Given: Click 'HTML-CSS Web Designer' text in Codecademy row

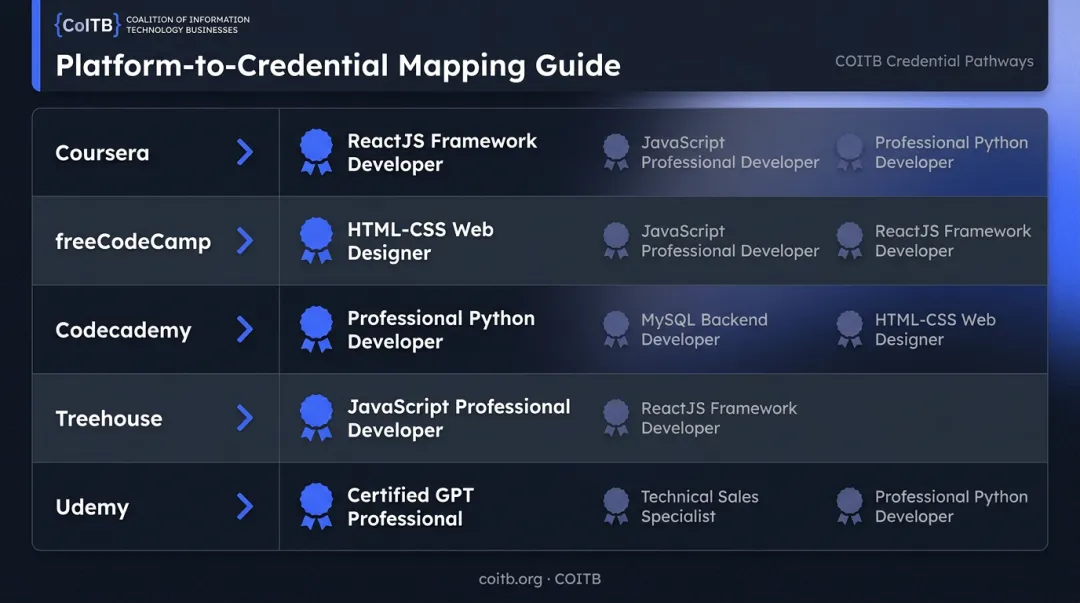Looking at the screenshot, I should (935, 329).
